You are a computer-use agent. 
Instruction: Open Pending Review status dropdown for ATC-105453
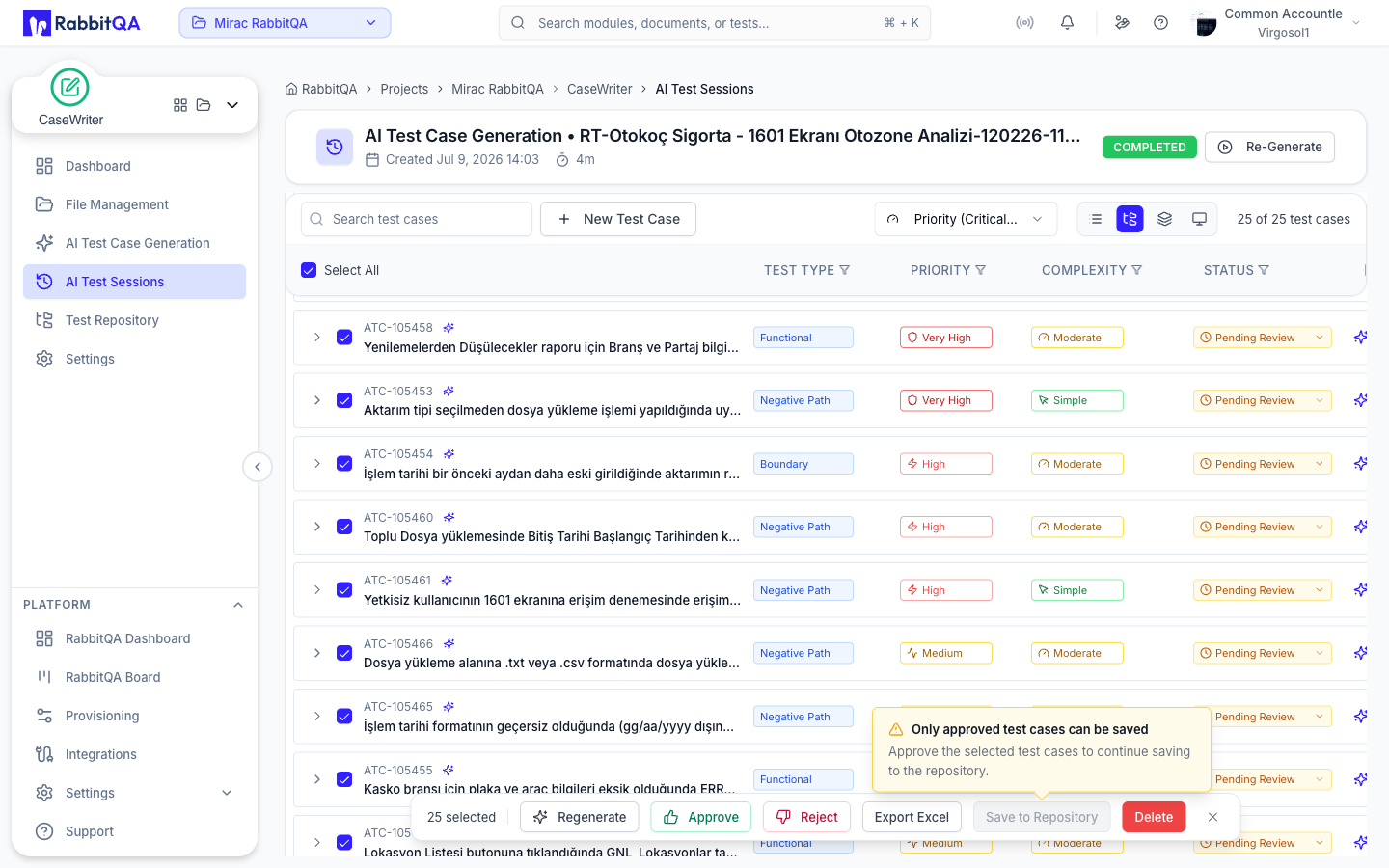(1262, 400)
